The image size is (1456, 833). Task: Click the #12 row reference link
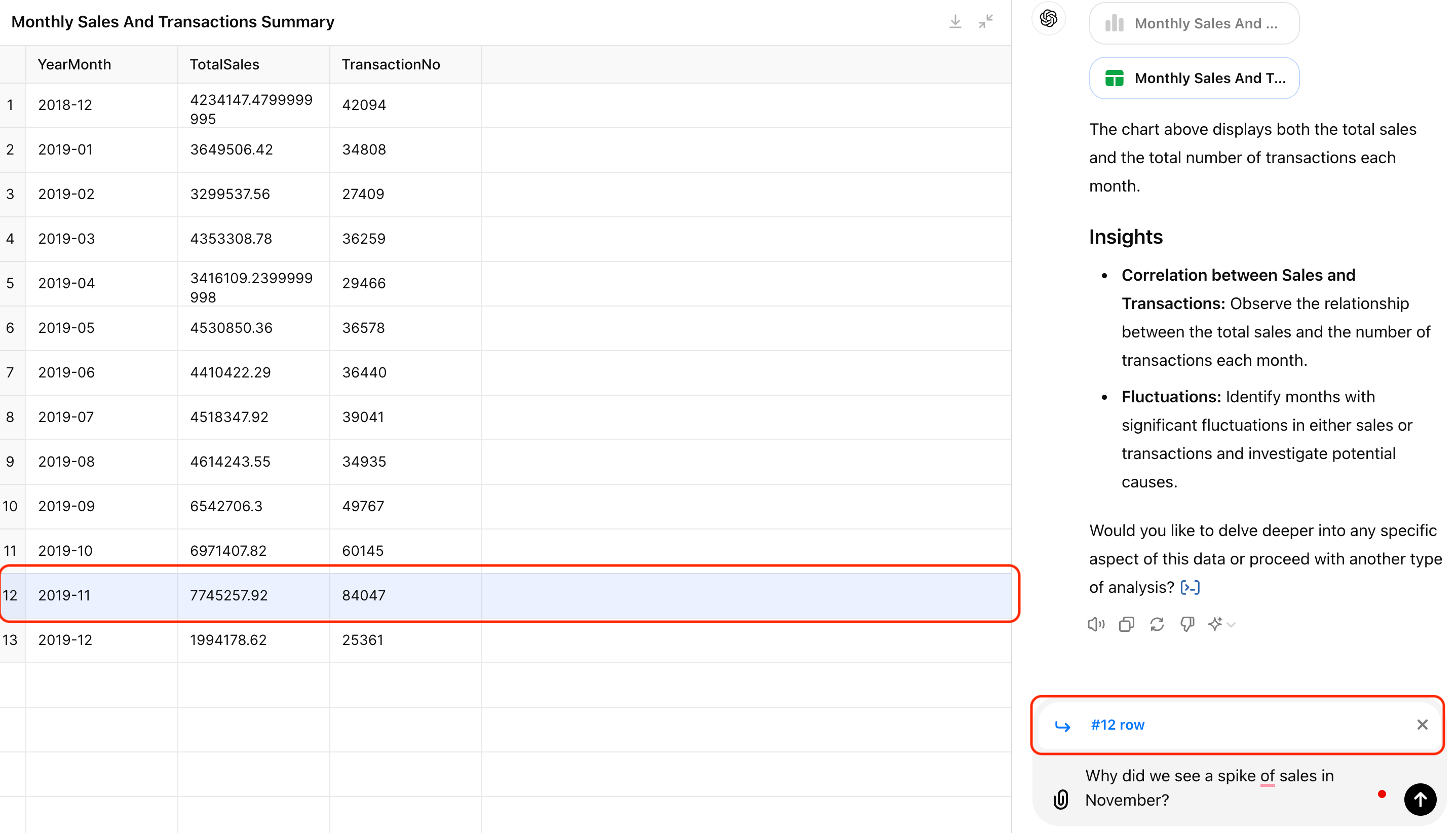coord(1117,725)
